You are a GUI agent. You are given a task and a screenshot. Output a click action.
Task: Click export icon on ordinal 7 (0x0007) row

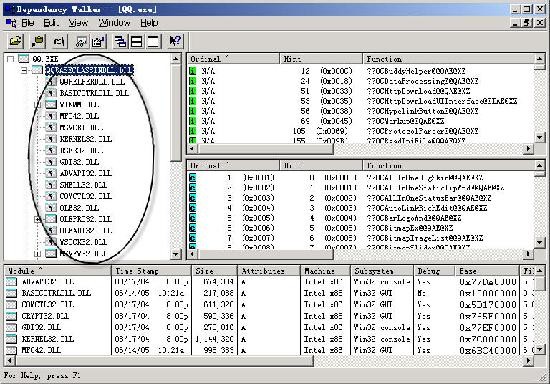(193, 238)
